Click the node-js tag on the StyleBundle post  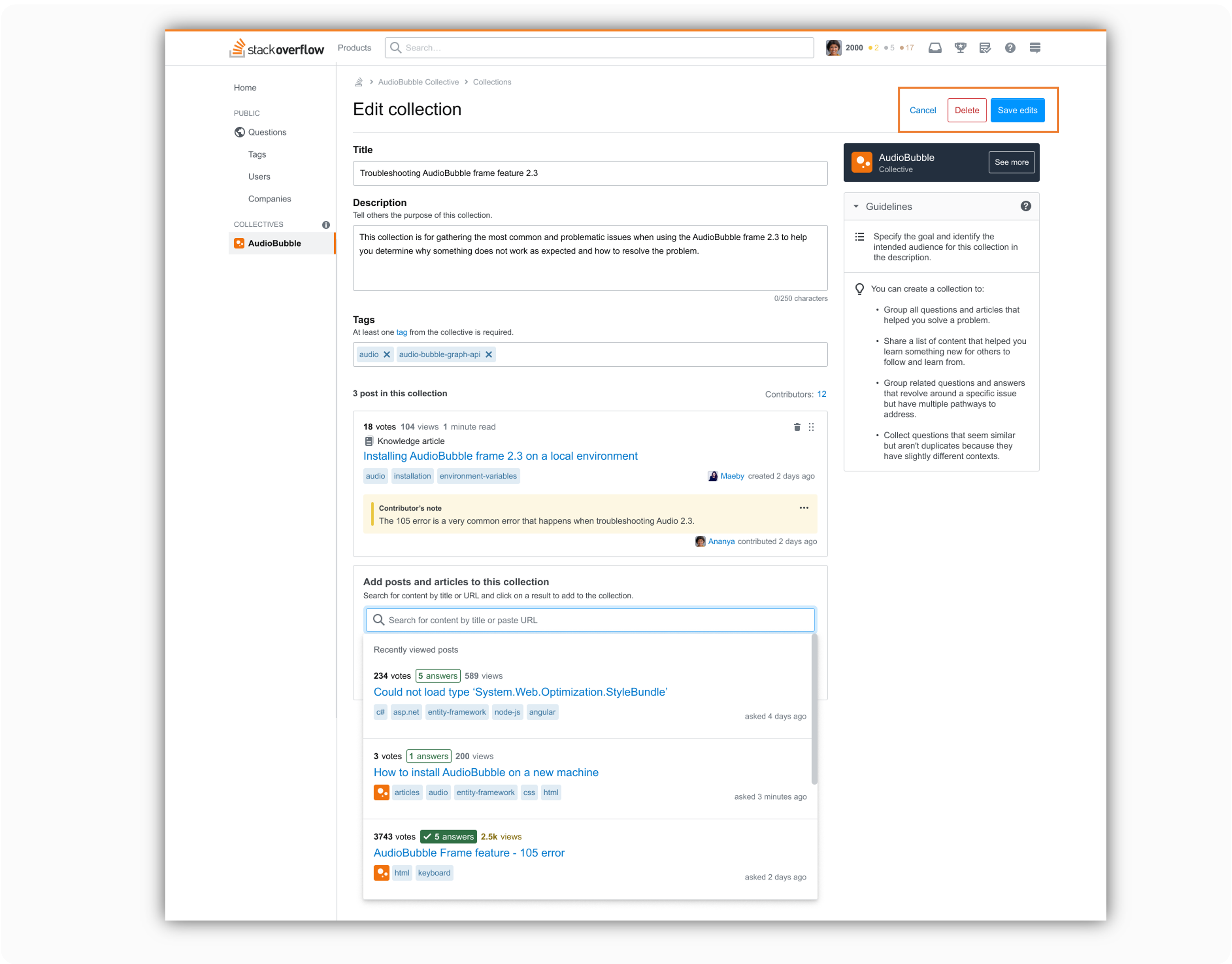click(507, 712)
